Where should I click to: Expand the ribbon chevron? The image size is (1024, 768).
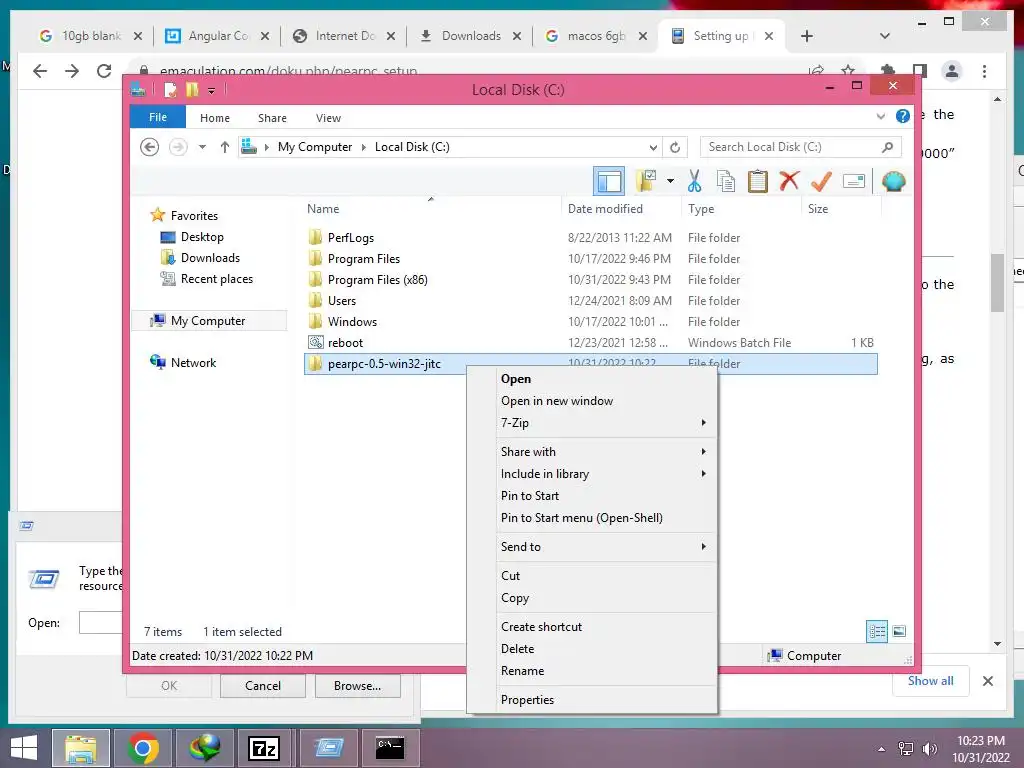(880, 117)
